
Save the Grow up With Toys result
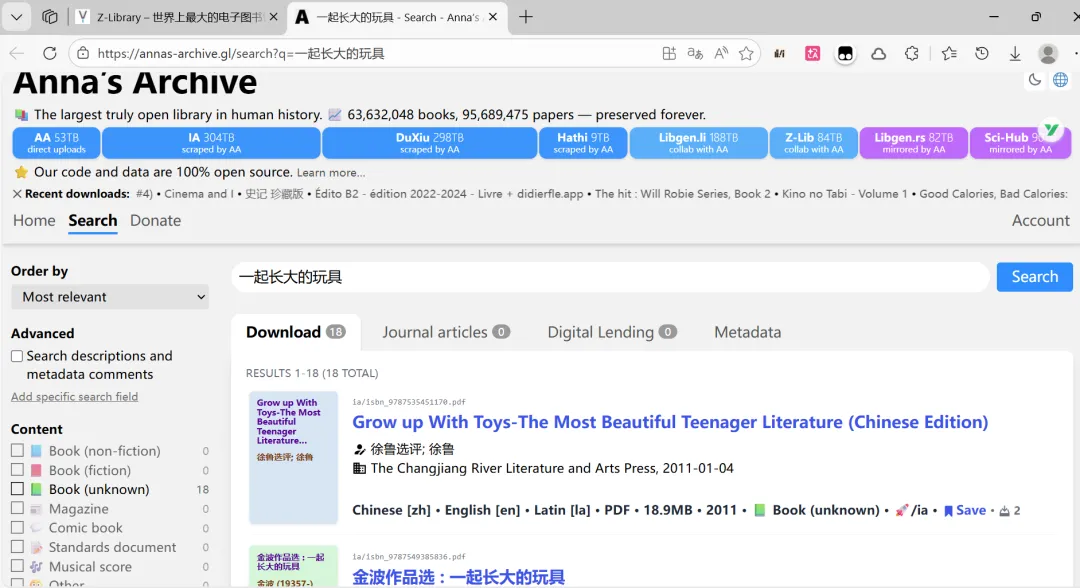point(965,510)
